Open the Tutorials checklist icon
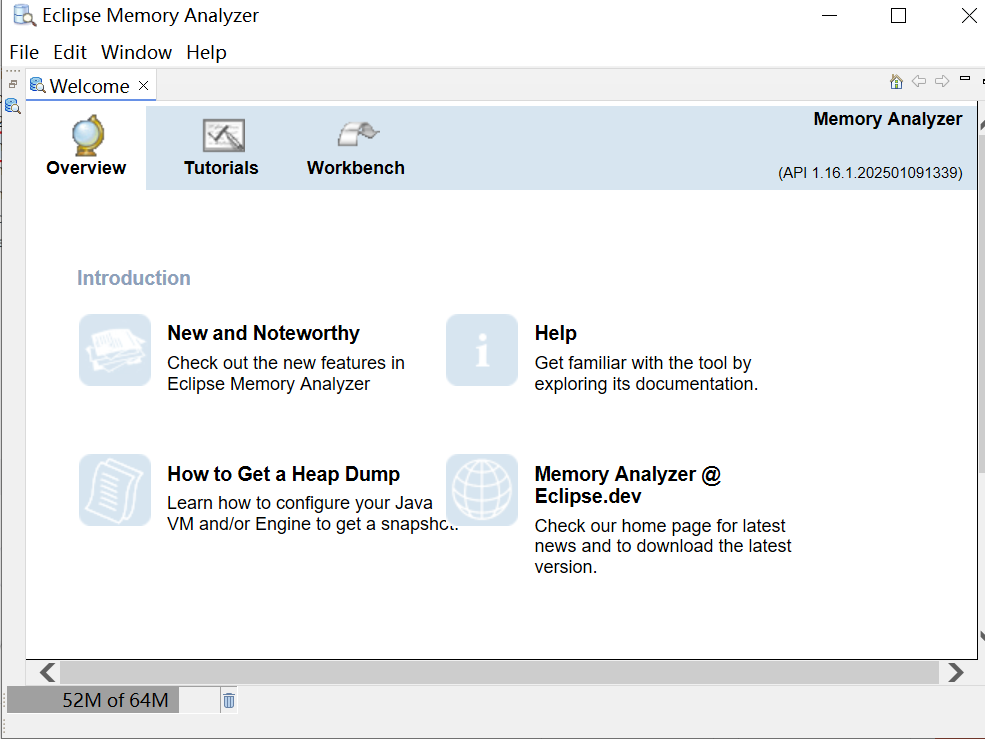This screenshot has height=739, width=985. [x=224, y=135]
